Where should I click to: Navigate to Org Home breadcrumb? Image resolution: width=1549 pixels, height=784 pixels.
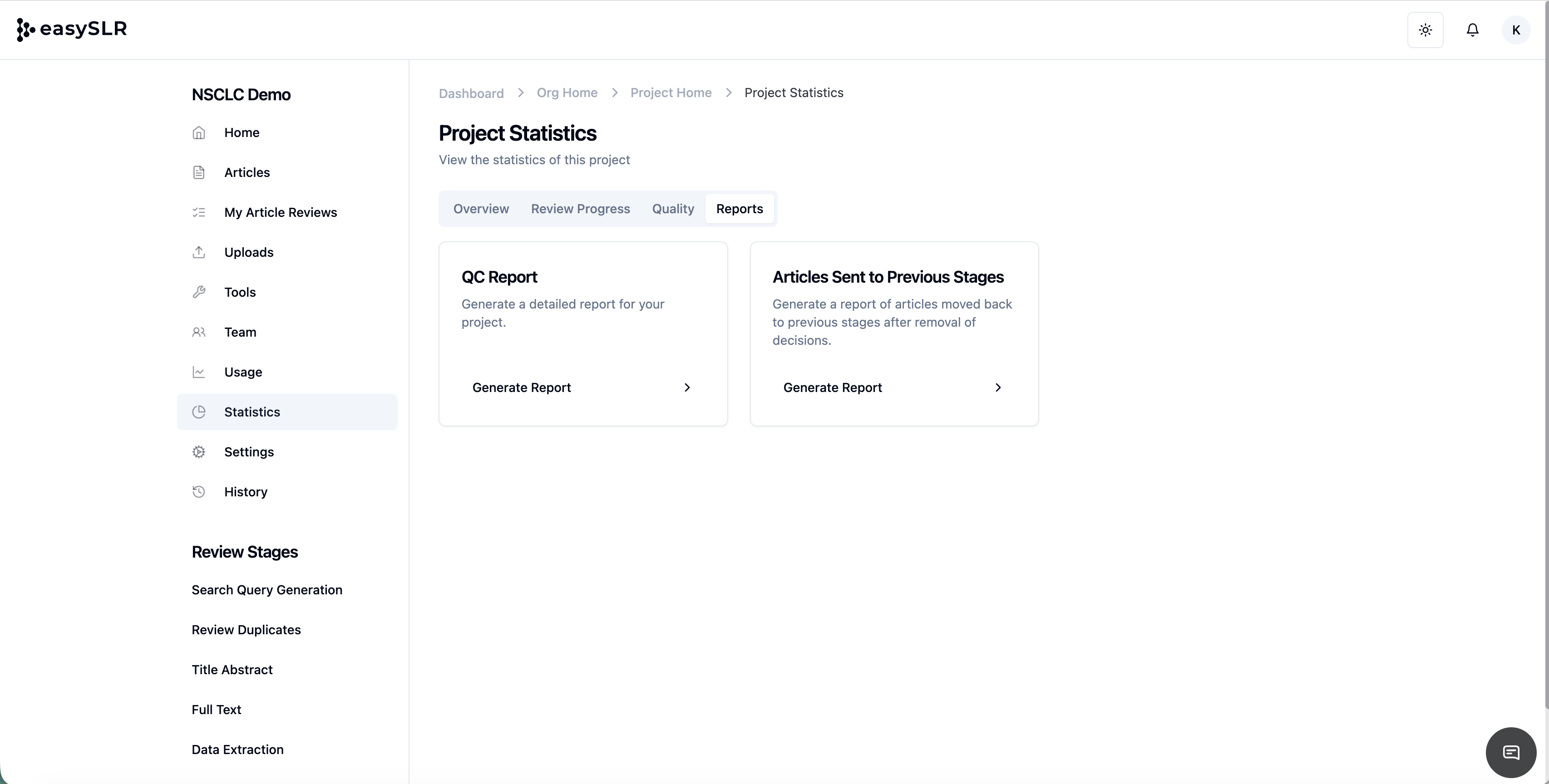click(567, 93)
